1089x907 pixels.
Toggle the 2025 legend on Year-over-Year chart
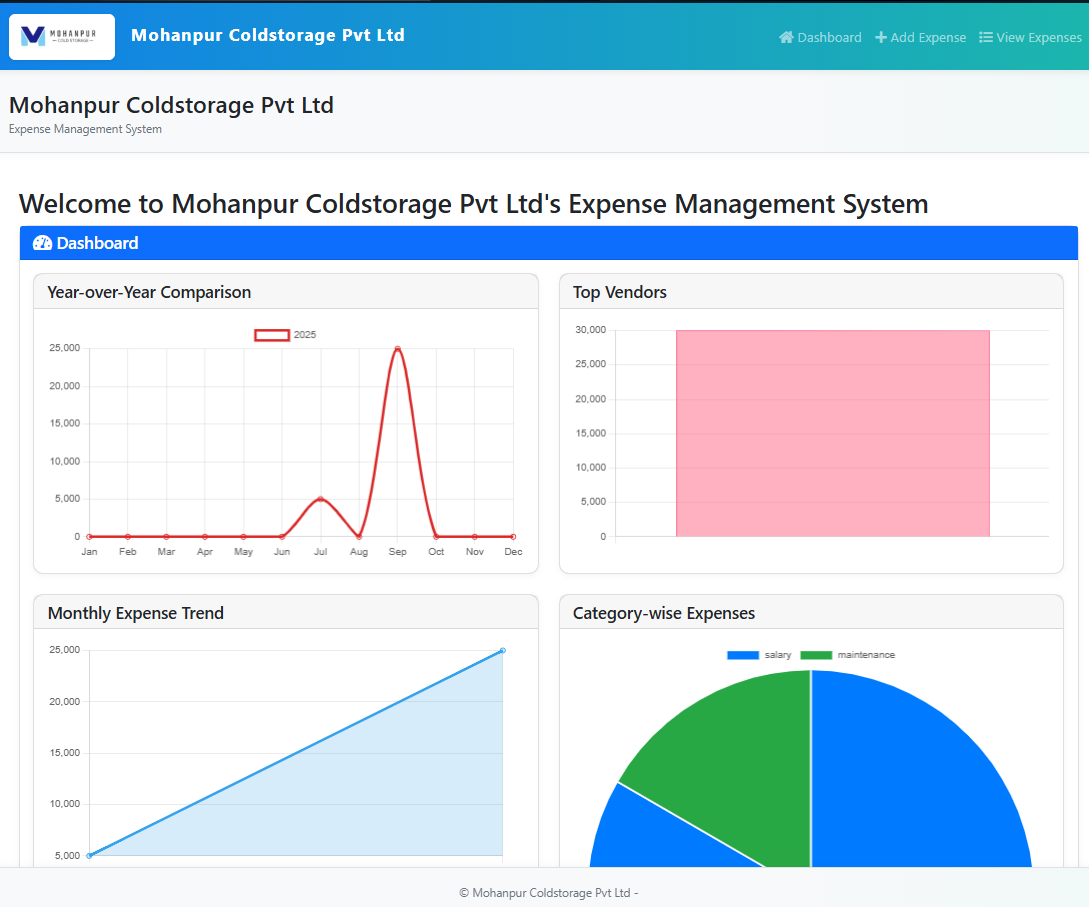coord(287,334)
